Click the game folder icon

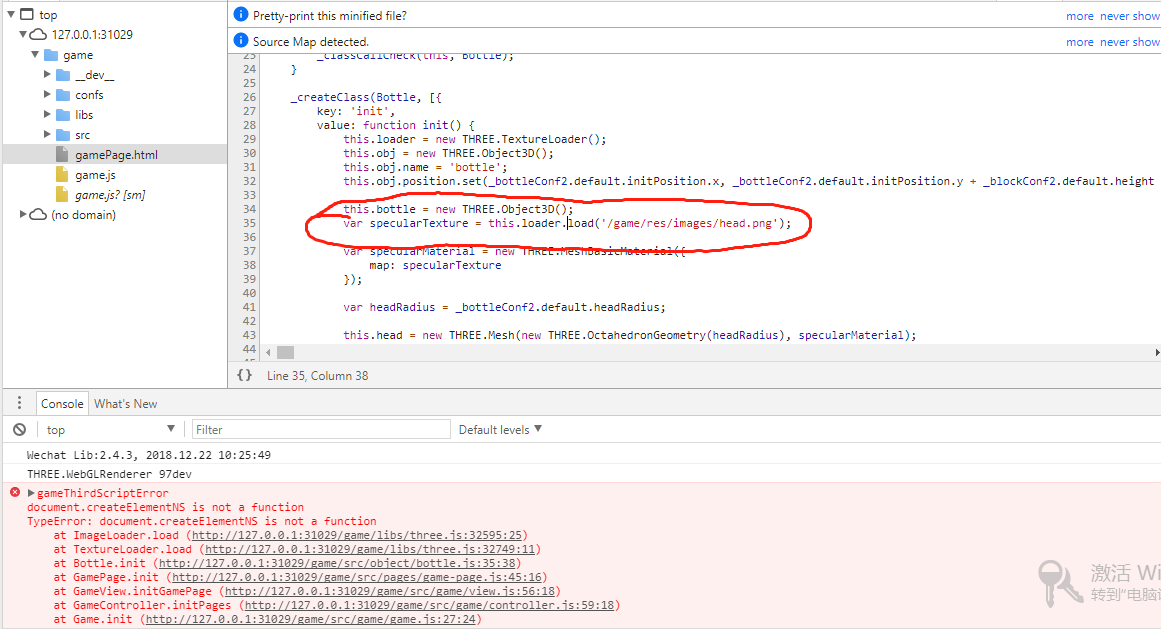click(x=51, y=55)
